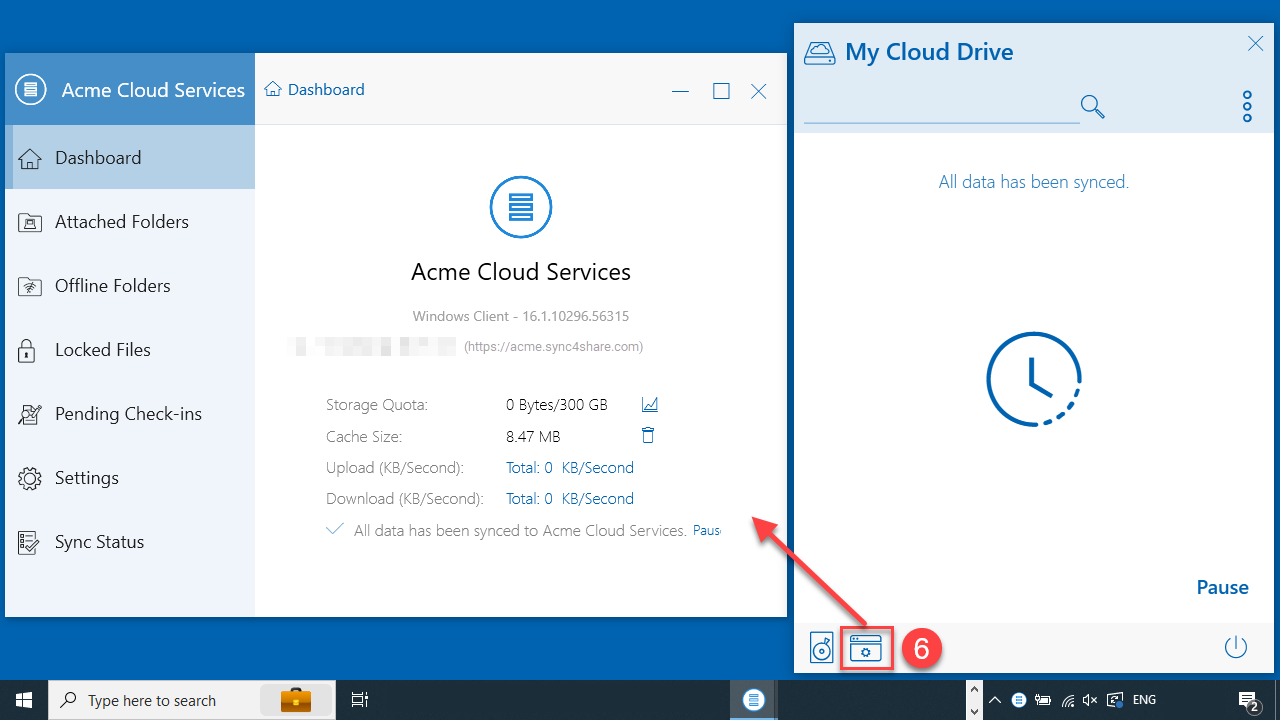Viewport: 1280px width, 720px height.
Task: Click the Cache Size value 8.47 MB
Action: coord(533,437)
